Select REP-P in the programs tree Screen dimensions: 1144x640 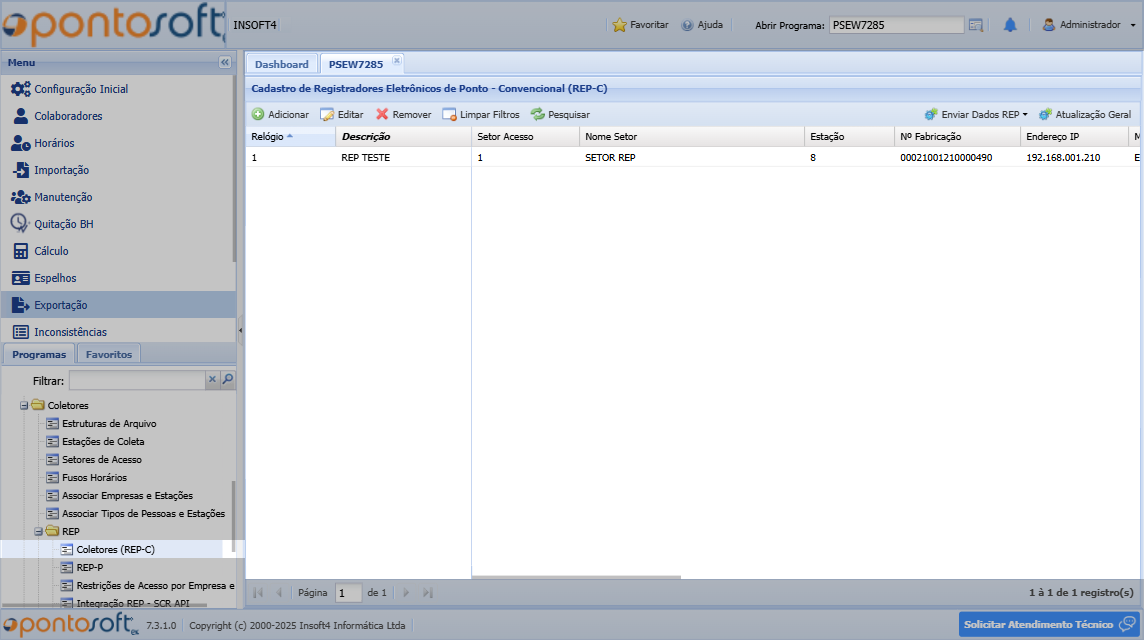[89, 568]
